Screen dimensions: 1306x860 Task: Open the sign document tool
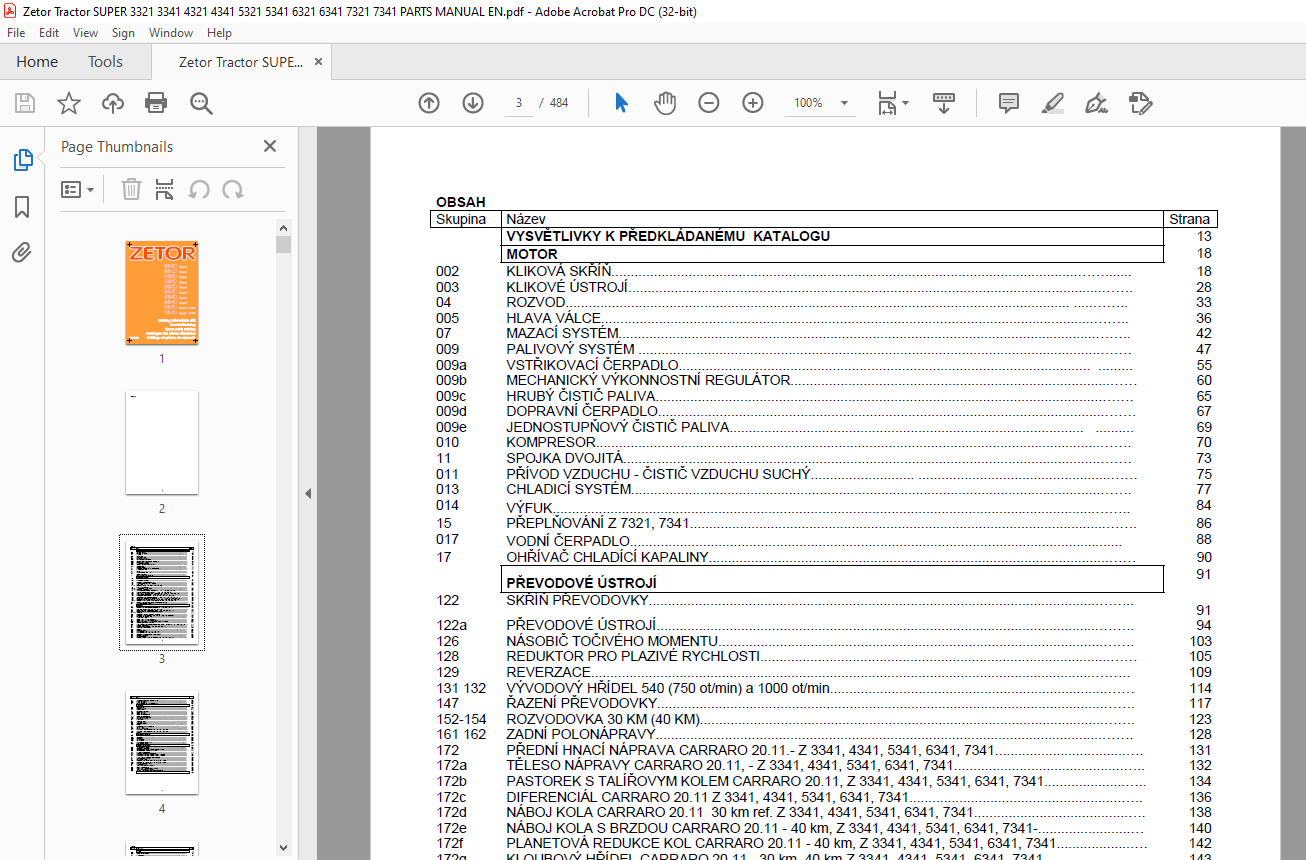1097,103
